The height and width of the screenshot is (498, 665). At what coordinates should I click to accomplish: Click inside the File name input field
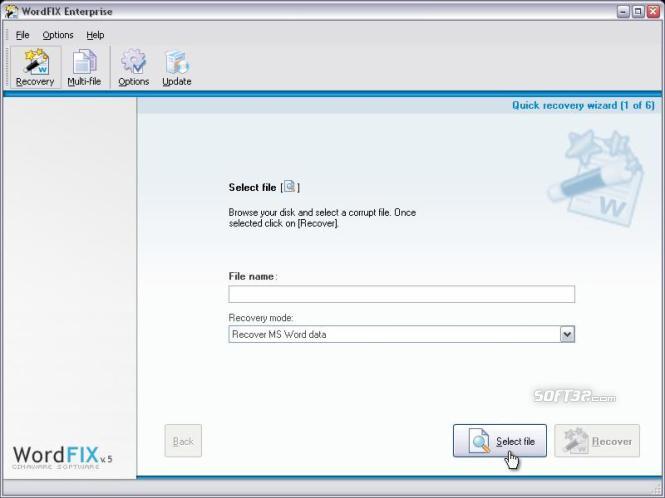pos(402,294)
